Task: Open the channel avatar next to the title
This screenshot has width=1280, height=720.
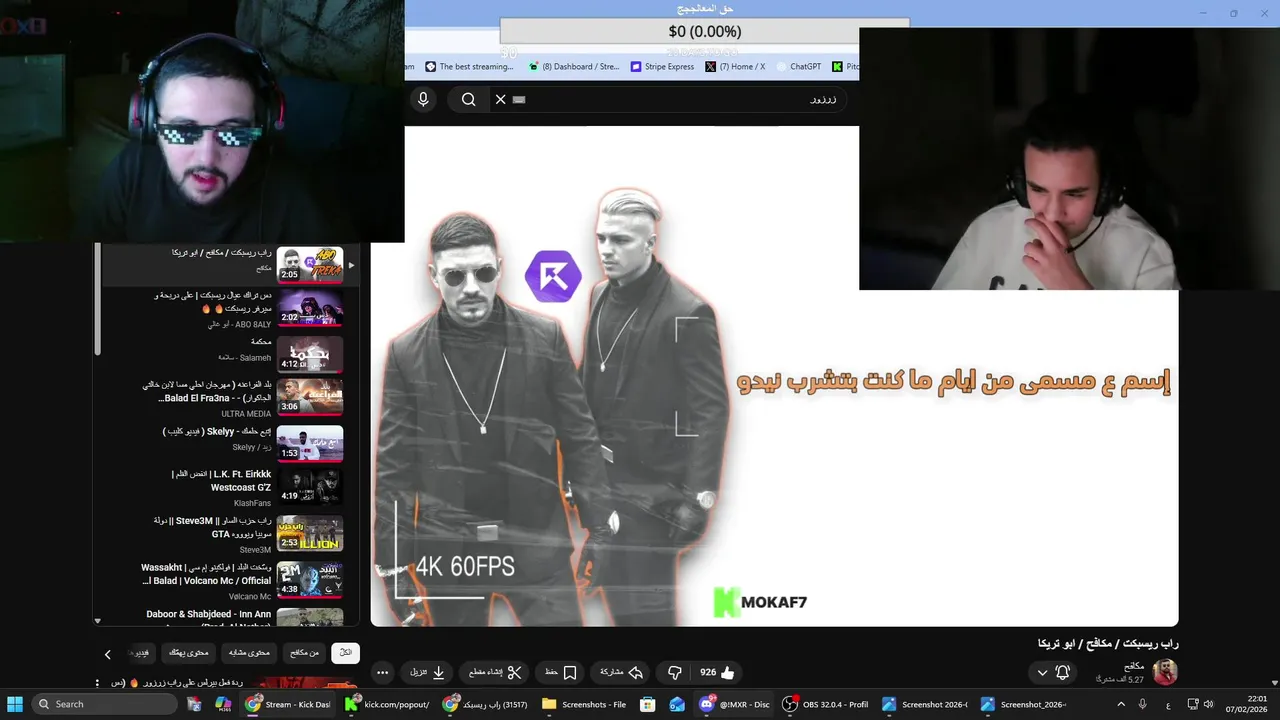Action: click(1165, 672)
